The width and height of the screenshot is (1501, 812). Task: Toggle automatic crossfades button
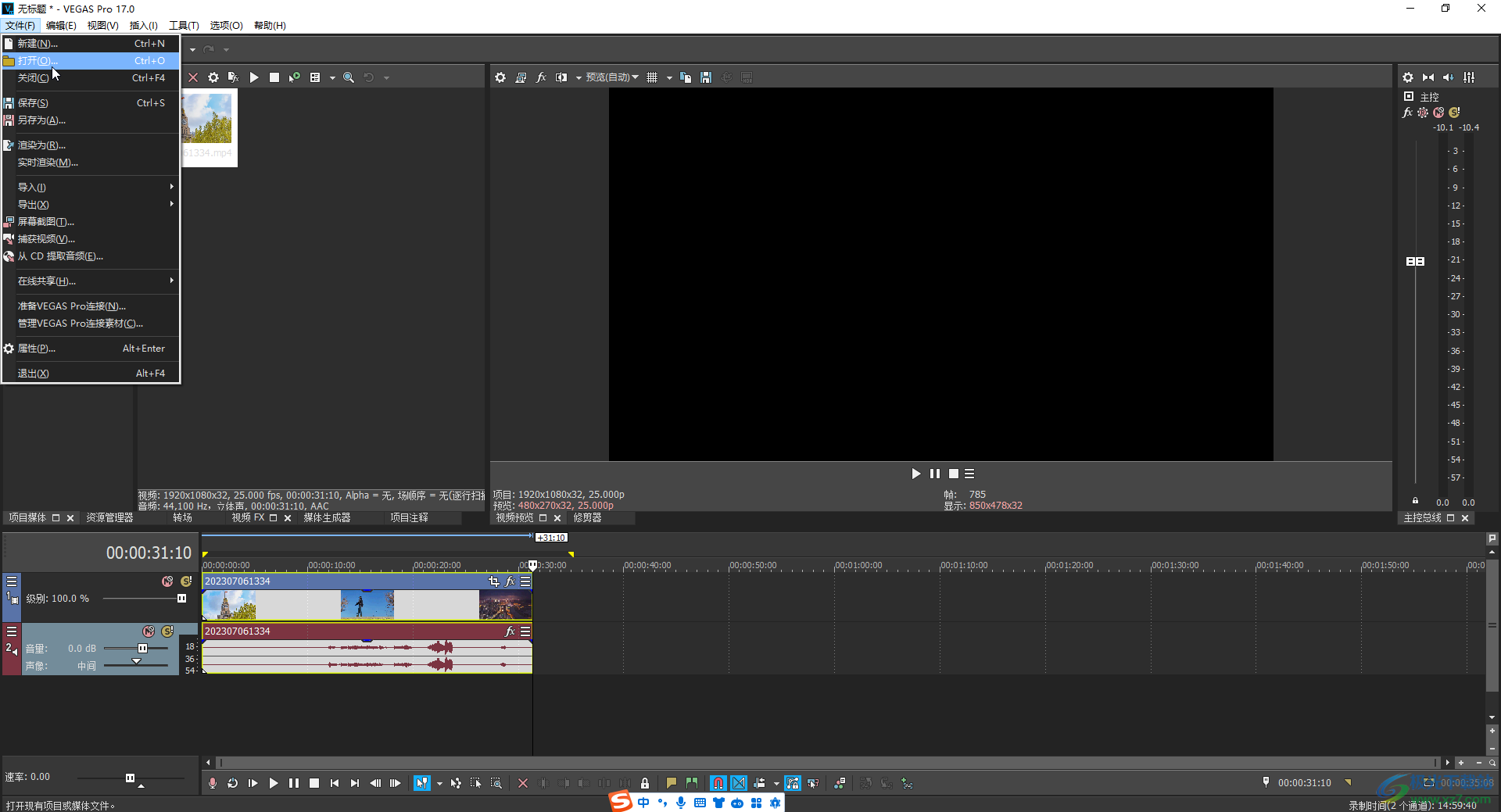point(739,783)
